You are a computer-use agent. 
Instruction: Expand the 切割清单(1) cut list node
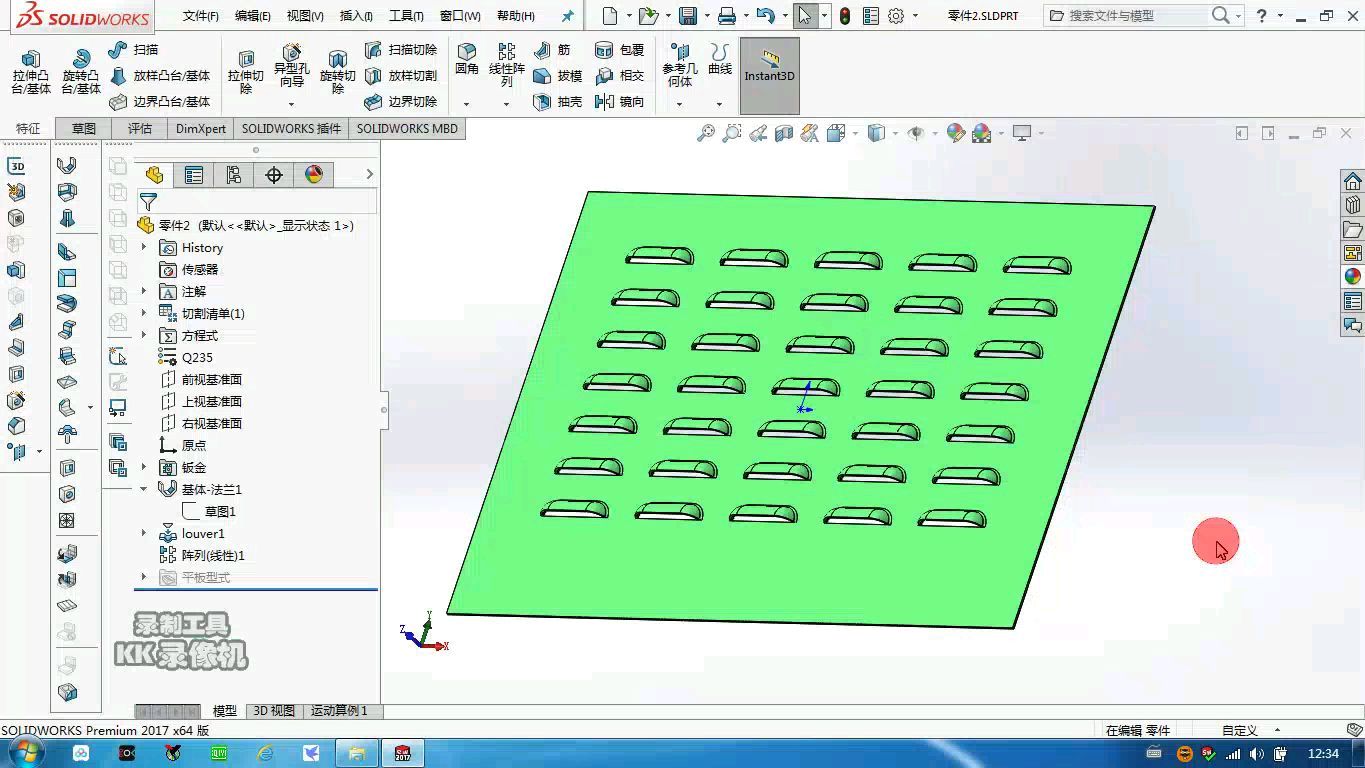coord(144,313)
